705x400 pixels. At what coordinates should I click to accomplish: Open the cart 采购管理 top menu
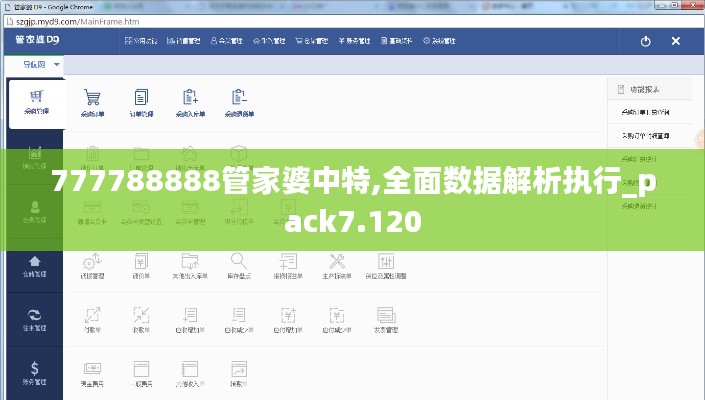click(x=312, y=41)
